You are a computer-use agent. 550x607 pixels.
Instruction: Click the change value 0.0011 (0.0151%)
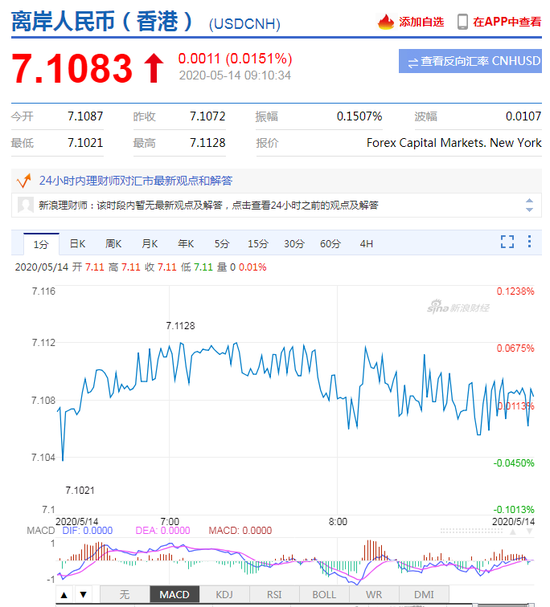(x=235, y=58)
